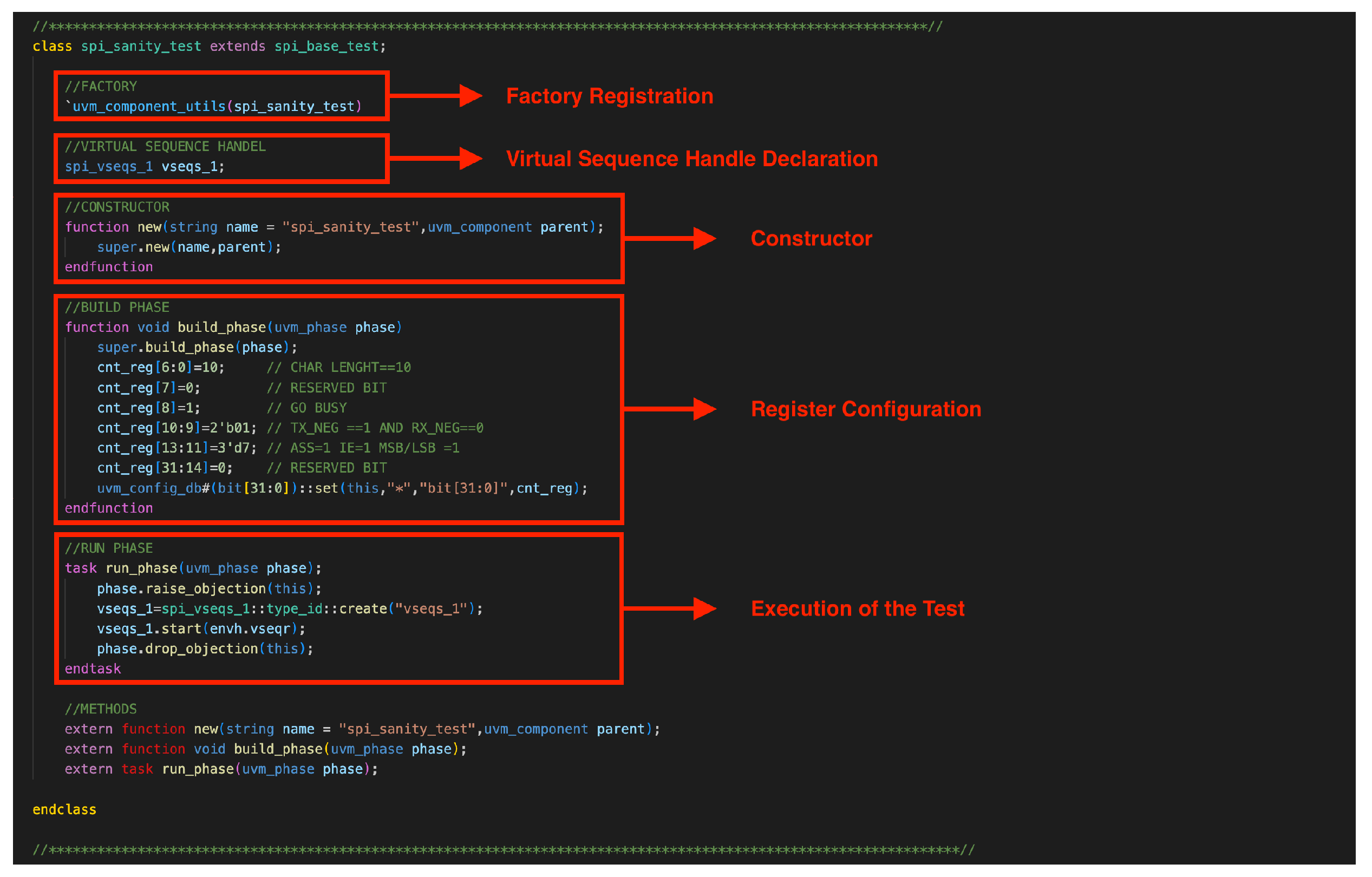Image resolution: width=1372 pixels, height=877 pixels.
Task: Click the arrow pointing to Execution of the Test
Action: click(670, 608)
